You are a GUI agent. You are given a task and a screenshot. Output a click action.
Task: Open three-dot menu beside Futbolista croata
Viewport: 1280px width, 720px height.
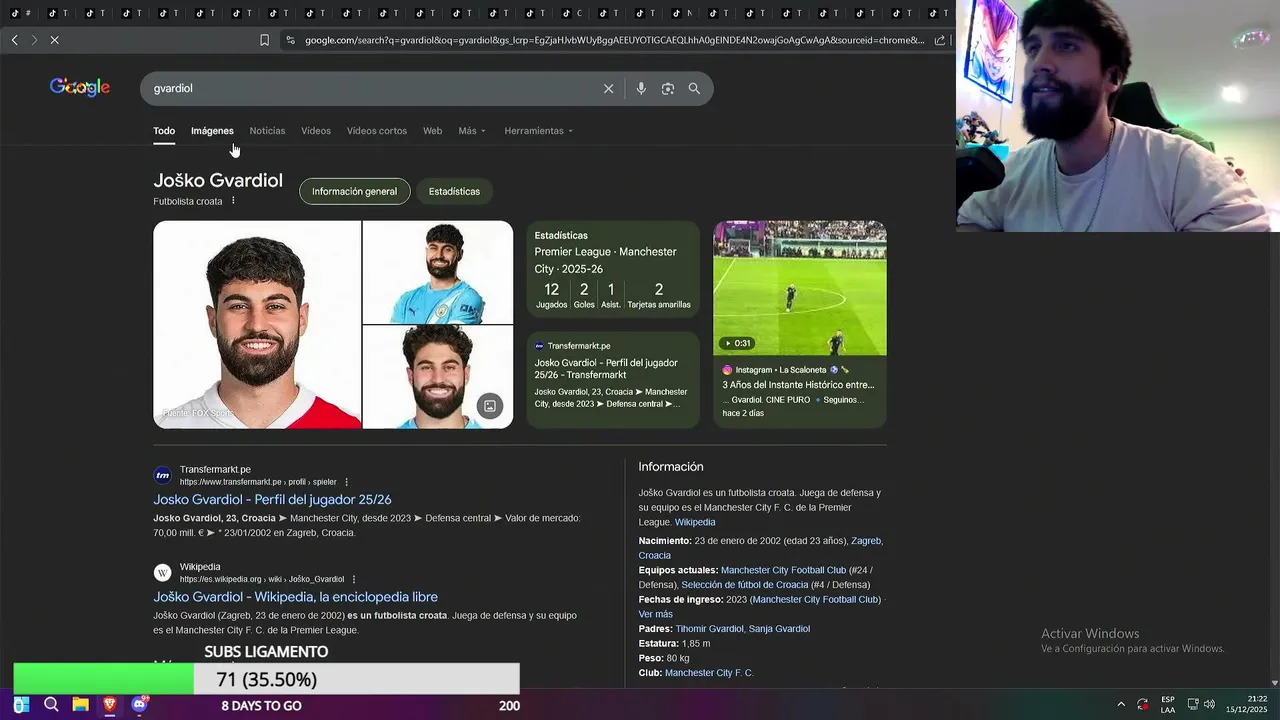tap(233, 201)
